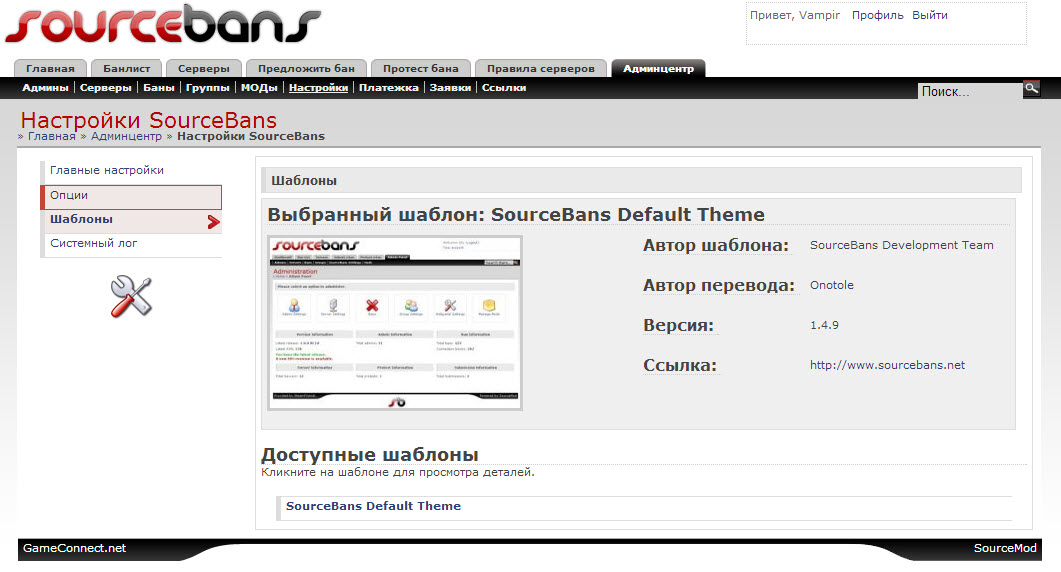Click the Главная breadcrumb link
The width and height of the screenshot is (1061, 572).
pyautogui.click(x=51, y=136)
